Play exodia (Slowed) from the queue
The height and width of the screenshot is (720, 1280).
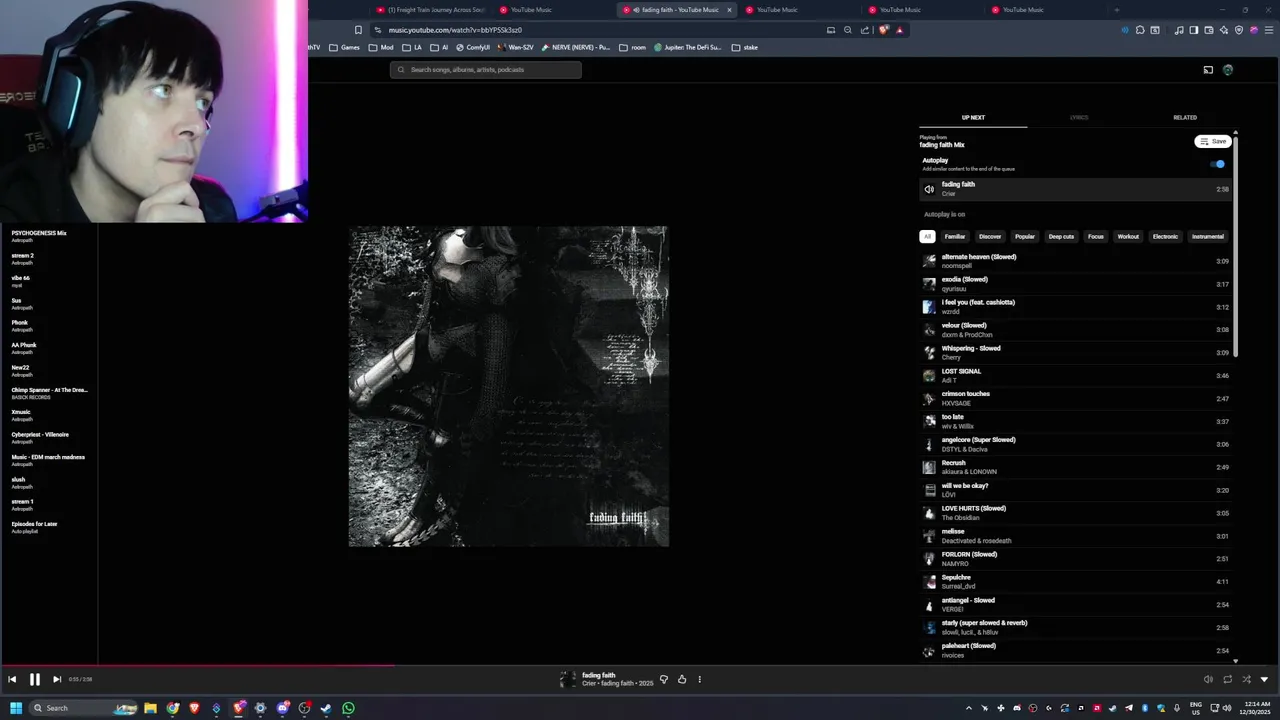(x=1076, y=284)
